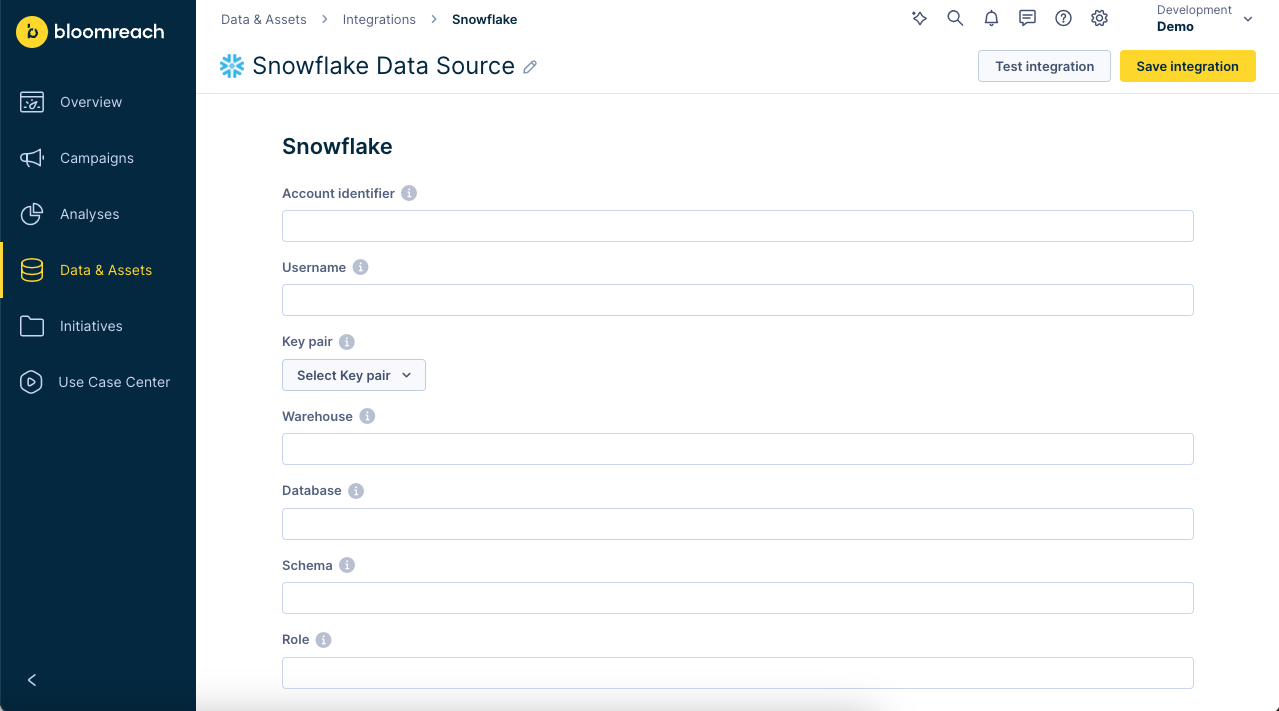Open the Overview section icon
This screenshot has width=1279, height=711.
pyautogui.click(x=32, y=102)
